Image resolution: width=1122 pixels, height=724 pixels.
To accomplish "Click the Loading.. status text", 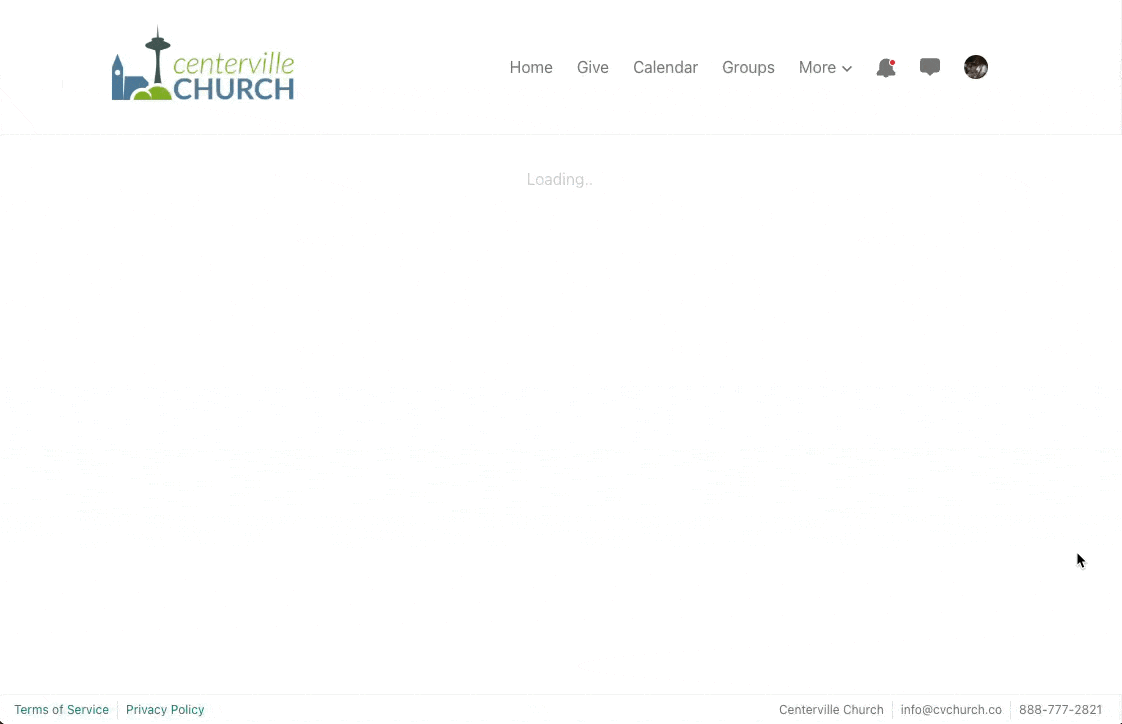I will 560,180.
